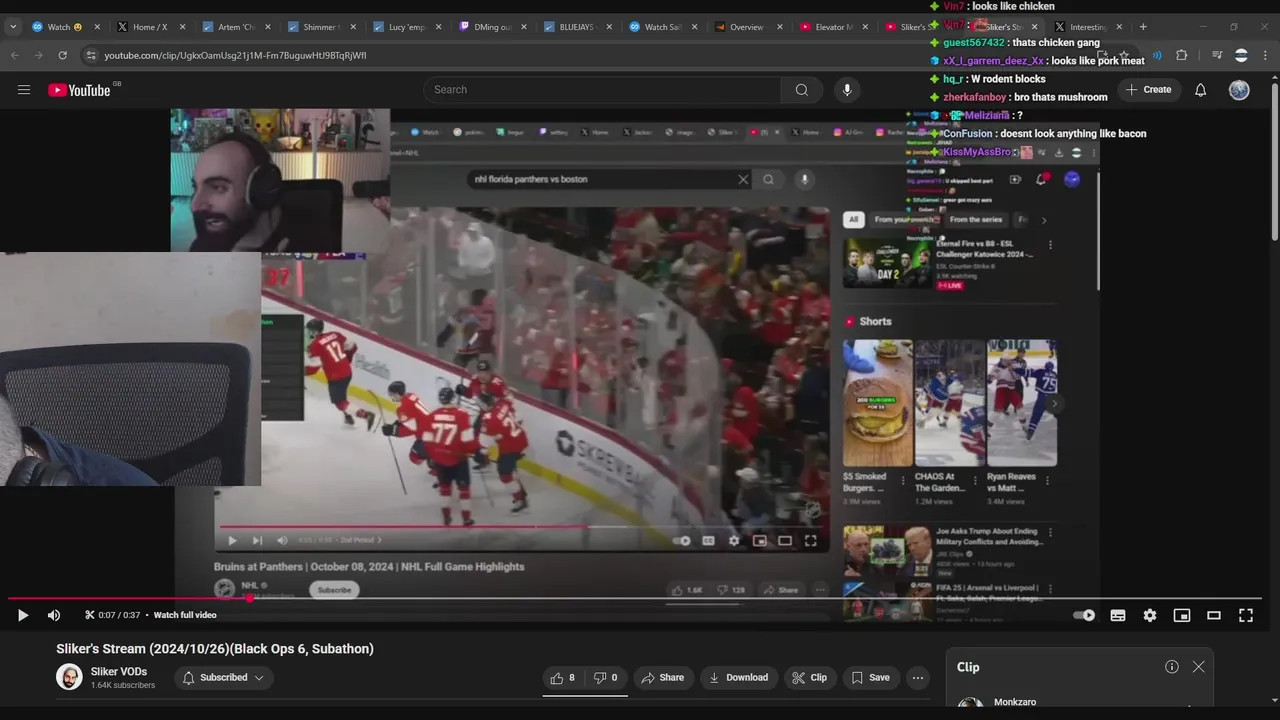Seek along the clip progress bar
Image resolution: width=1280 pixels, height=720 pixels.
[635, 599]
